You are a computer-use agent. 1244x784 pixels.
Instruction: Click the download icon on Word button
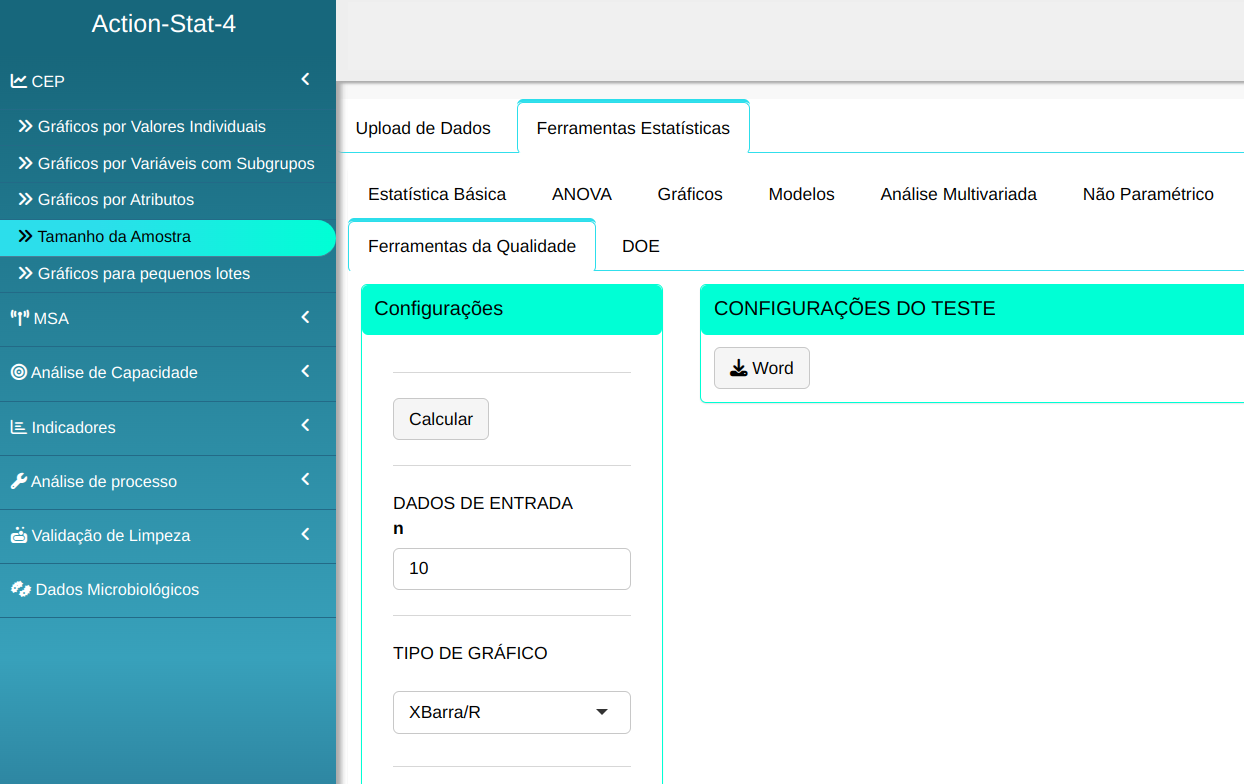click(738, 368)
